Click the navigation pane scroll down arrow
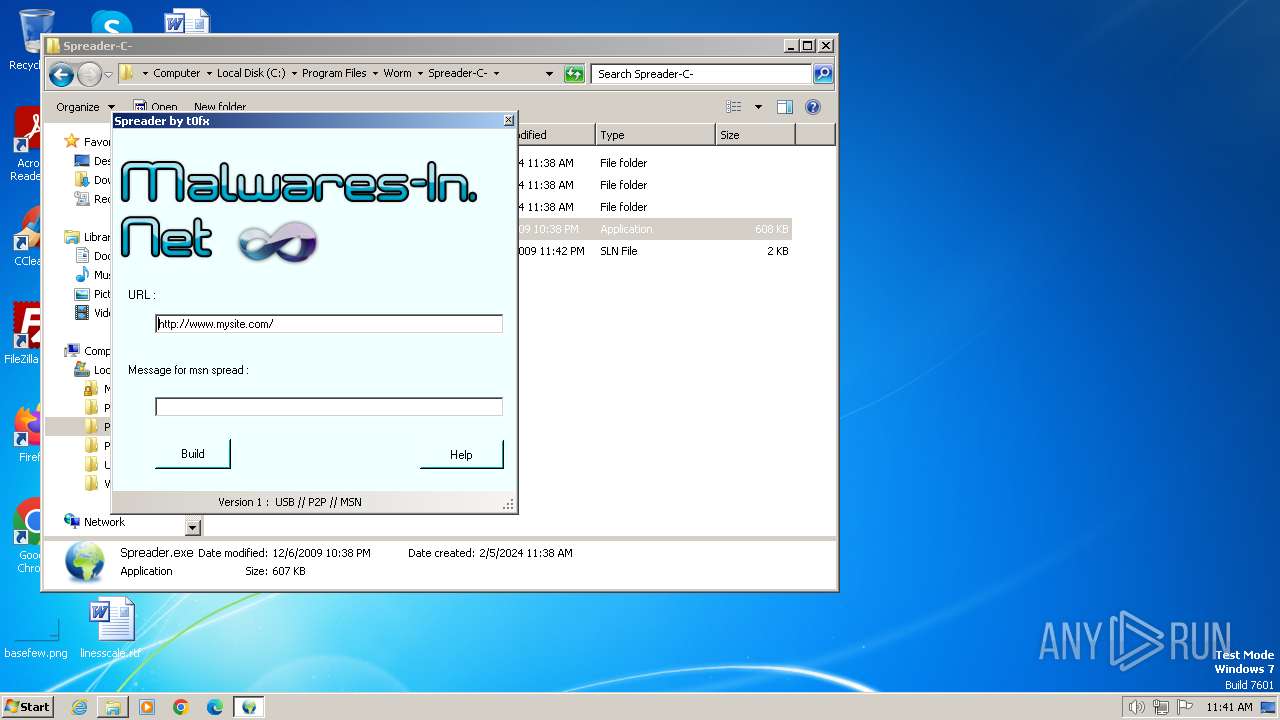The image size is (1280, 720). (x=193, y=527)
